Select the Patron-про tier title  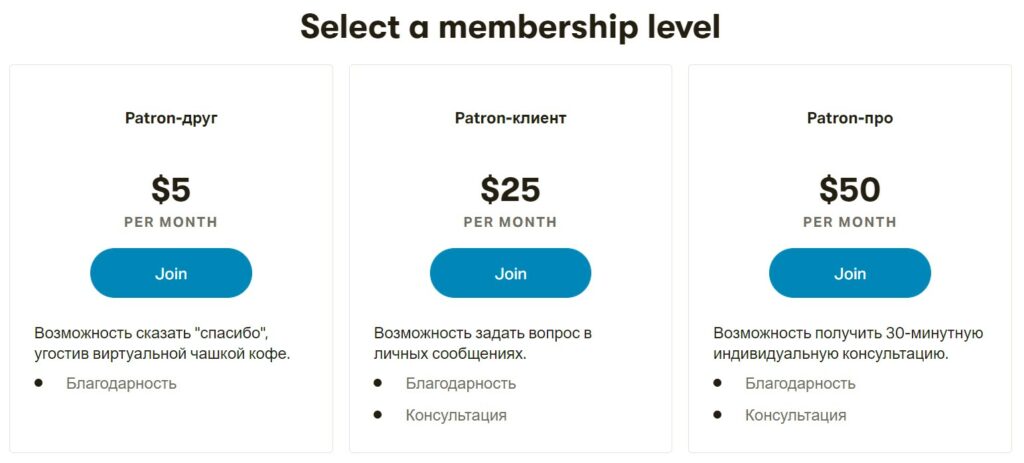click(x=850, y=118)
